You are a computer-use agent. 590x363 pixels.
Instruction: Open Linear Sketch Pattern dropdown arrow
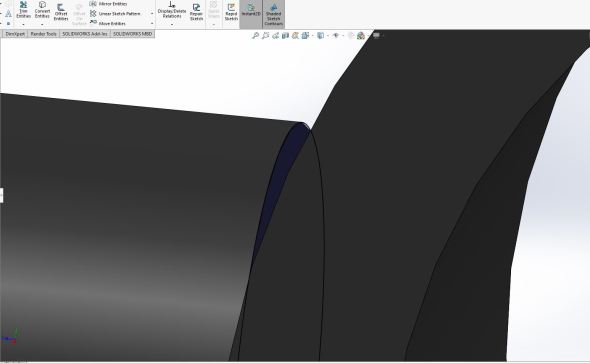pos(152,14)
